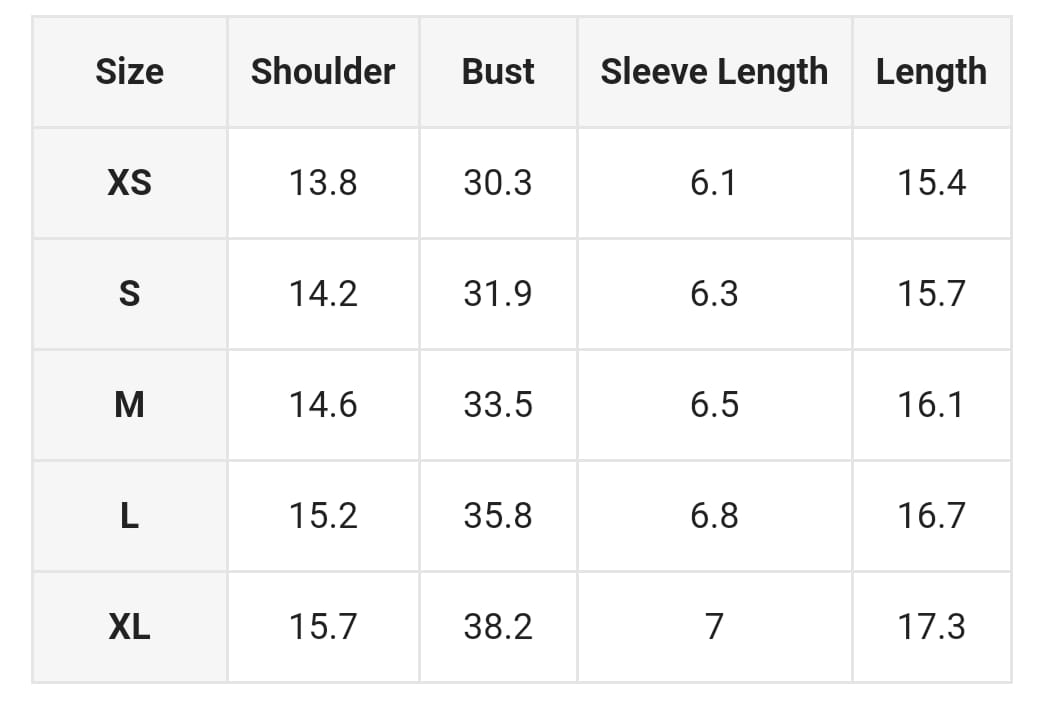Select L bust value 35.8
The width and height of the screenshot is (1049, 710).
pos(498,516)
